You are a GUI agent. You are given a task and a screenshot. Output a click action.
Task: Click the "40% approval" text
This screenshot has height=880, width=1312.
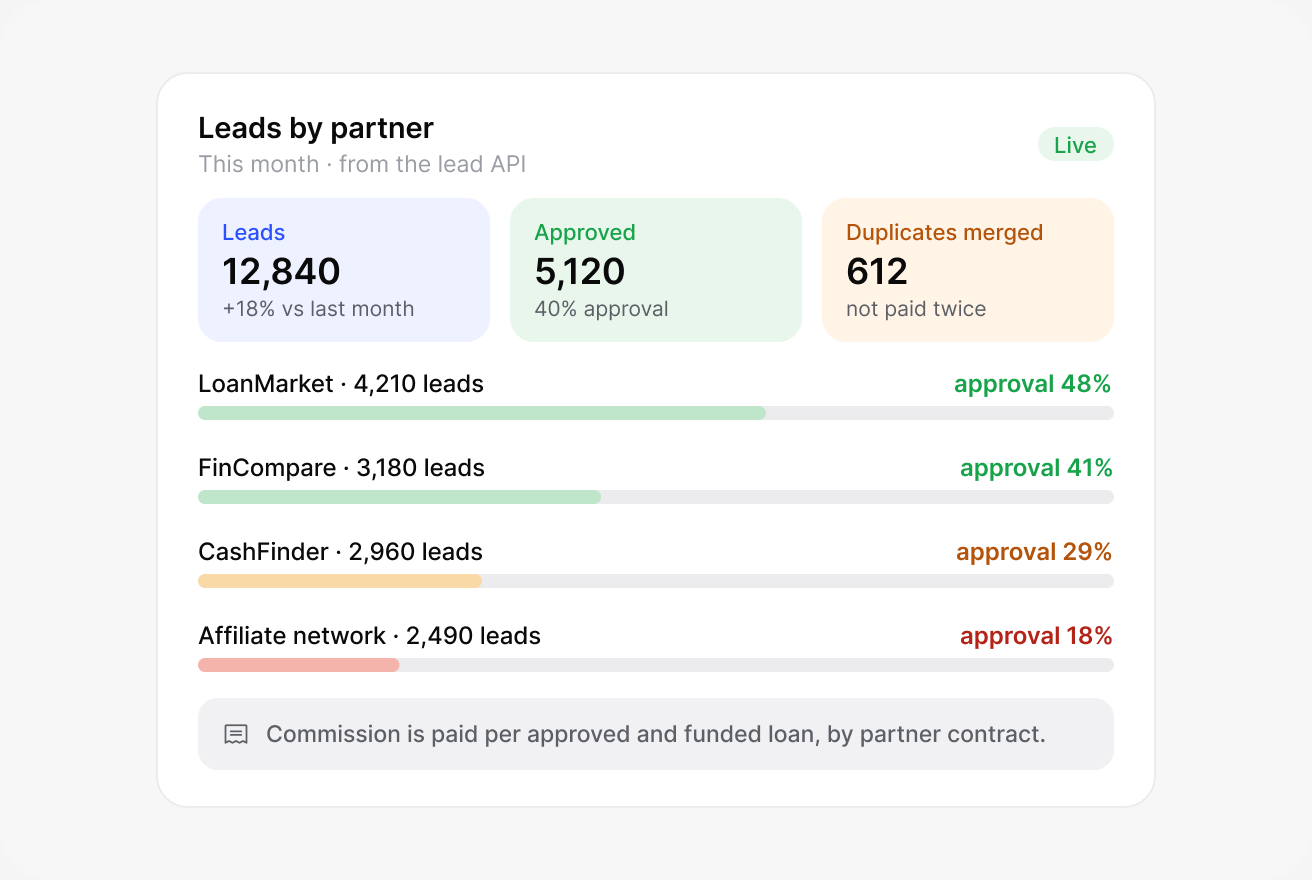click(601, 309)
